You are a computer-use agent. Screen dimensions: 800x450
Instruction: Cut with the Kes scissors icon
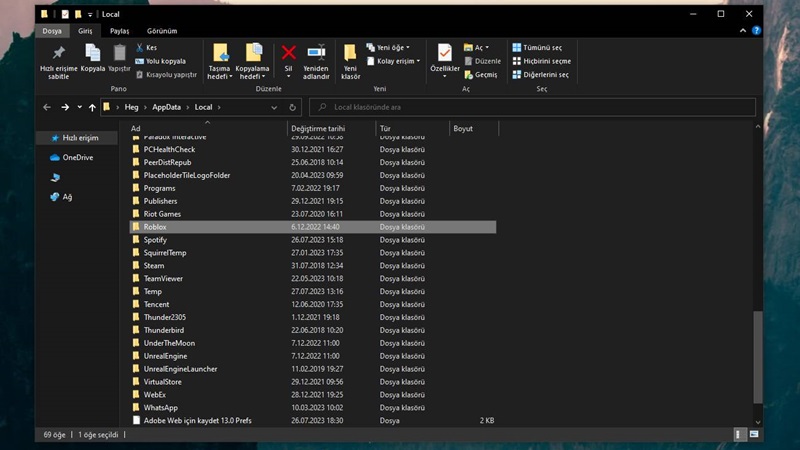(x=146, y=47)
